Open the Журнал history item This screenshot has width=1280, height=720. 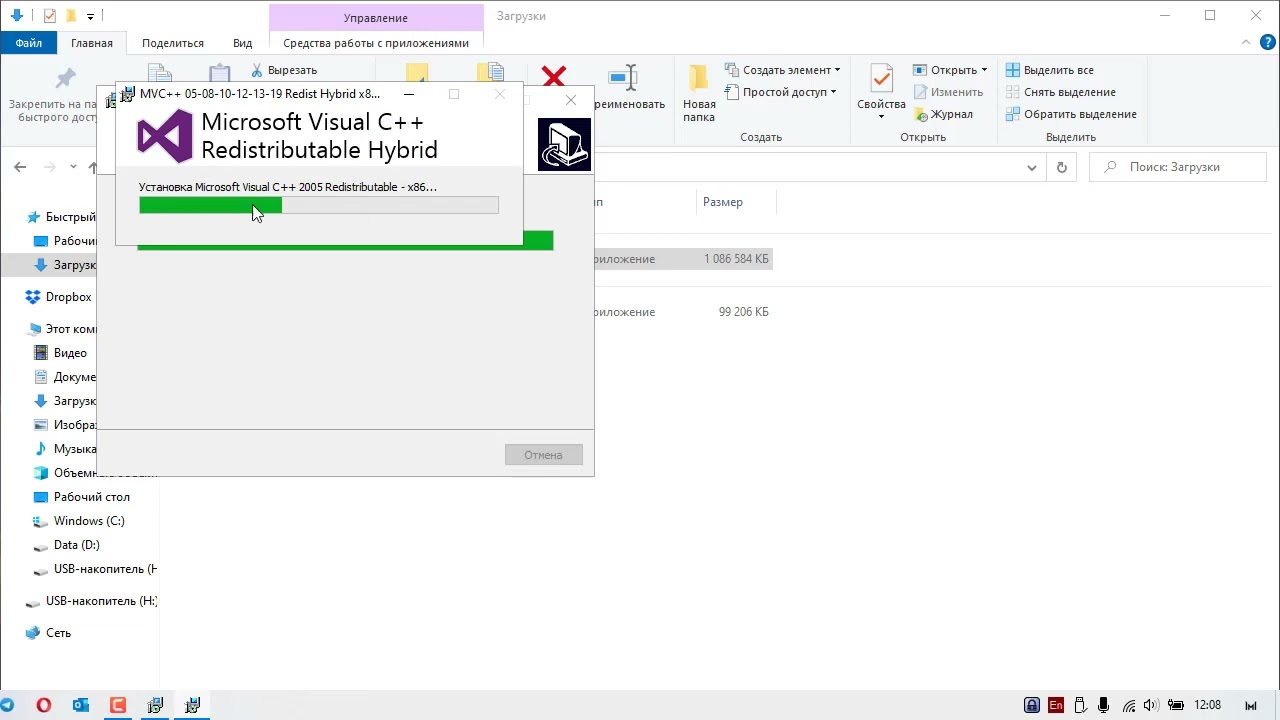pos(943,114)
